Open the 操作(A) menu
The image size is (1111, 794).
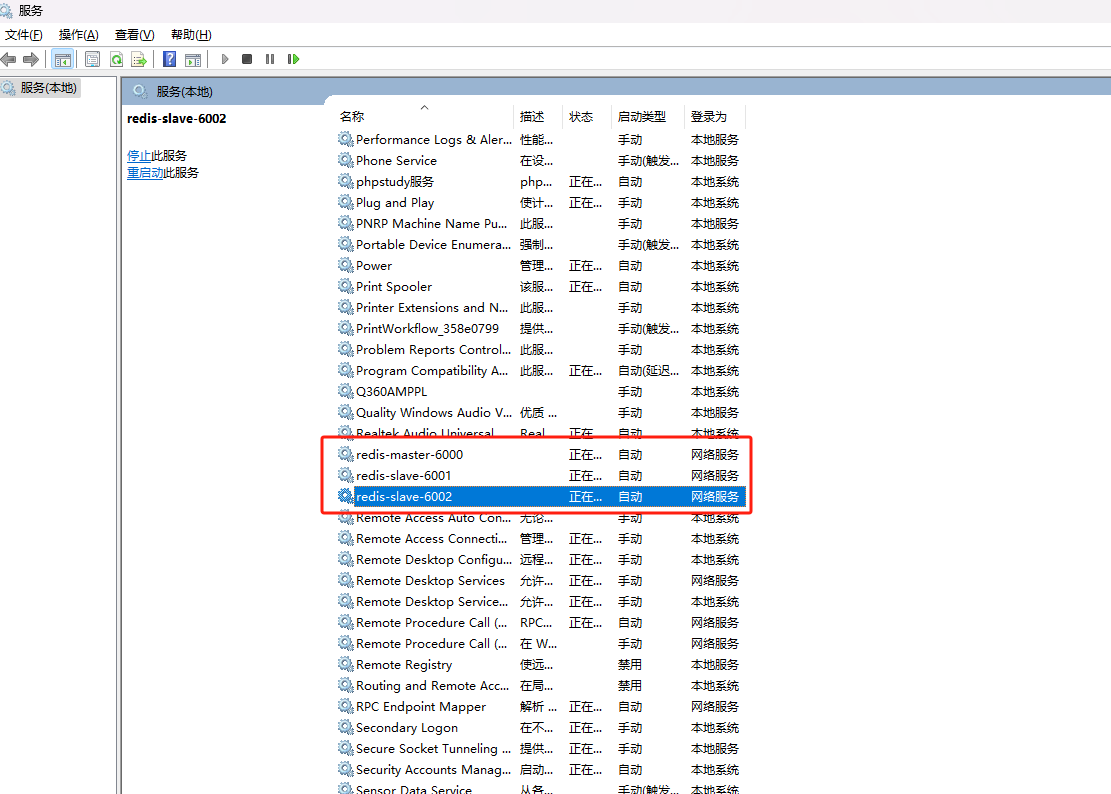tap(79, 35)
